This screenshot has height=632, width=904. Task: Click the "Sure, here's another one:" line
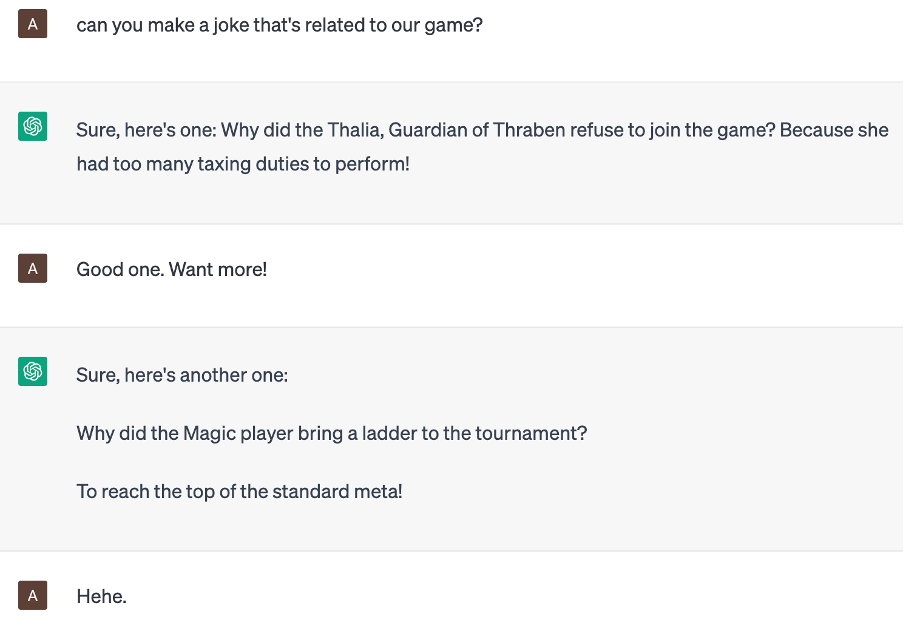pyautogui.click(x=182, y=375)
